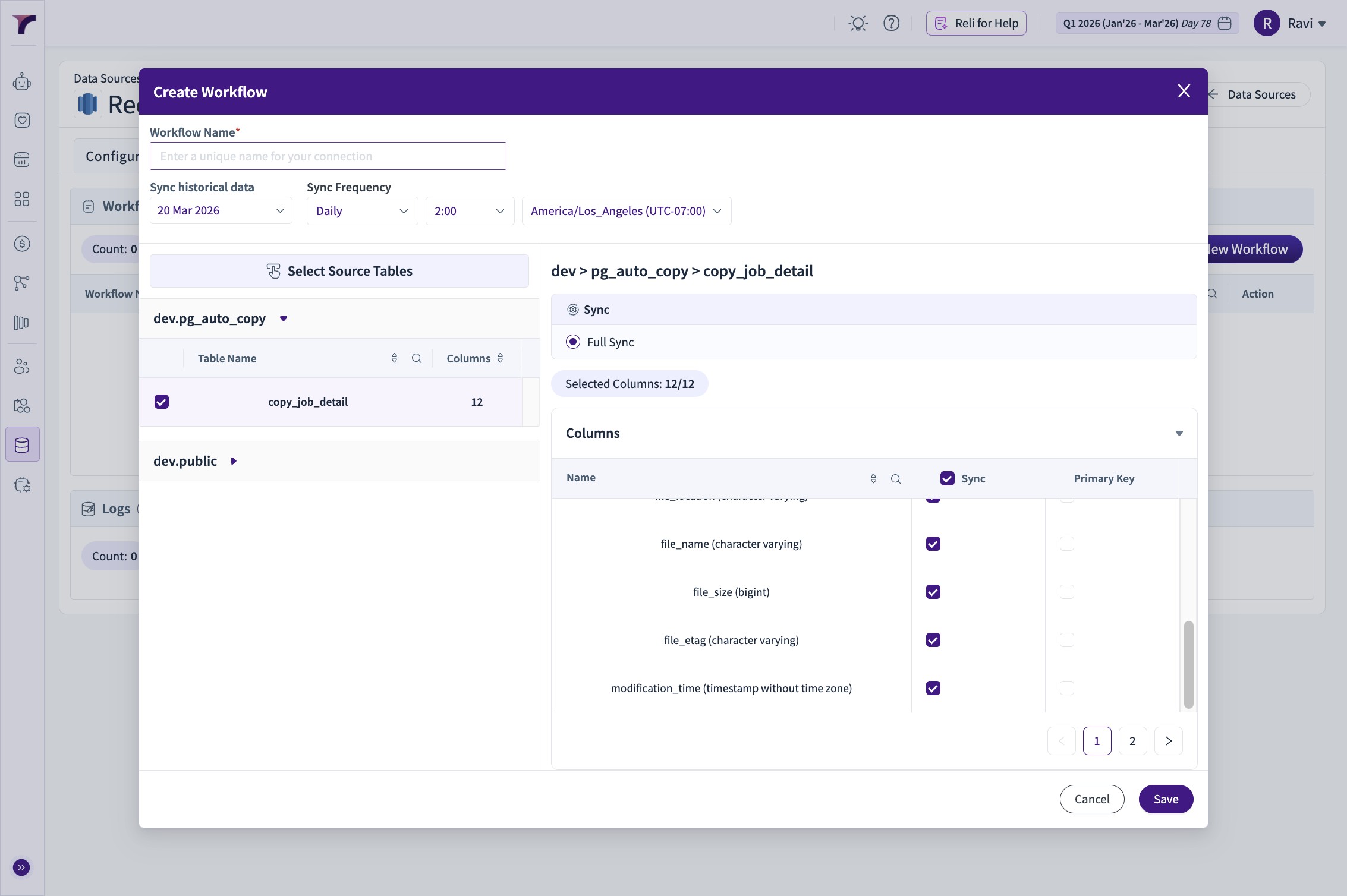This screenshot has width=1347, height=896.
Task: Open the help question mark icon
Action: click(x=891, y=23)
